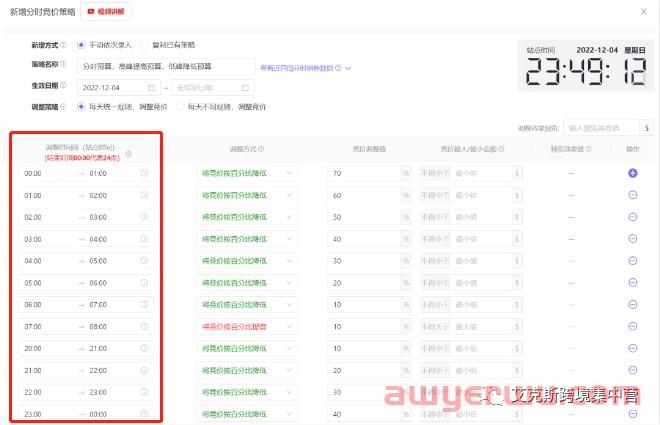Open adjustment method dropdown for 04:00 row
This screenshot has width=660, height=425.
[247, 261]
